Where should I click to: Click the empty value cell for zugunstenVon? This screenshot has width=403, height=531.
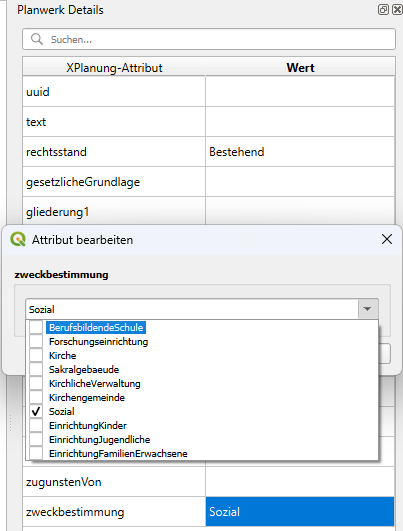click(x=300, y=482)
